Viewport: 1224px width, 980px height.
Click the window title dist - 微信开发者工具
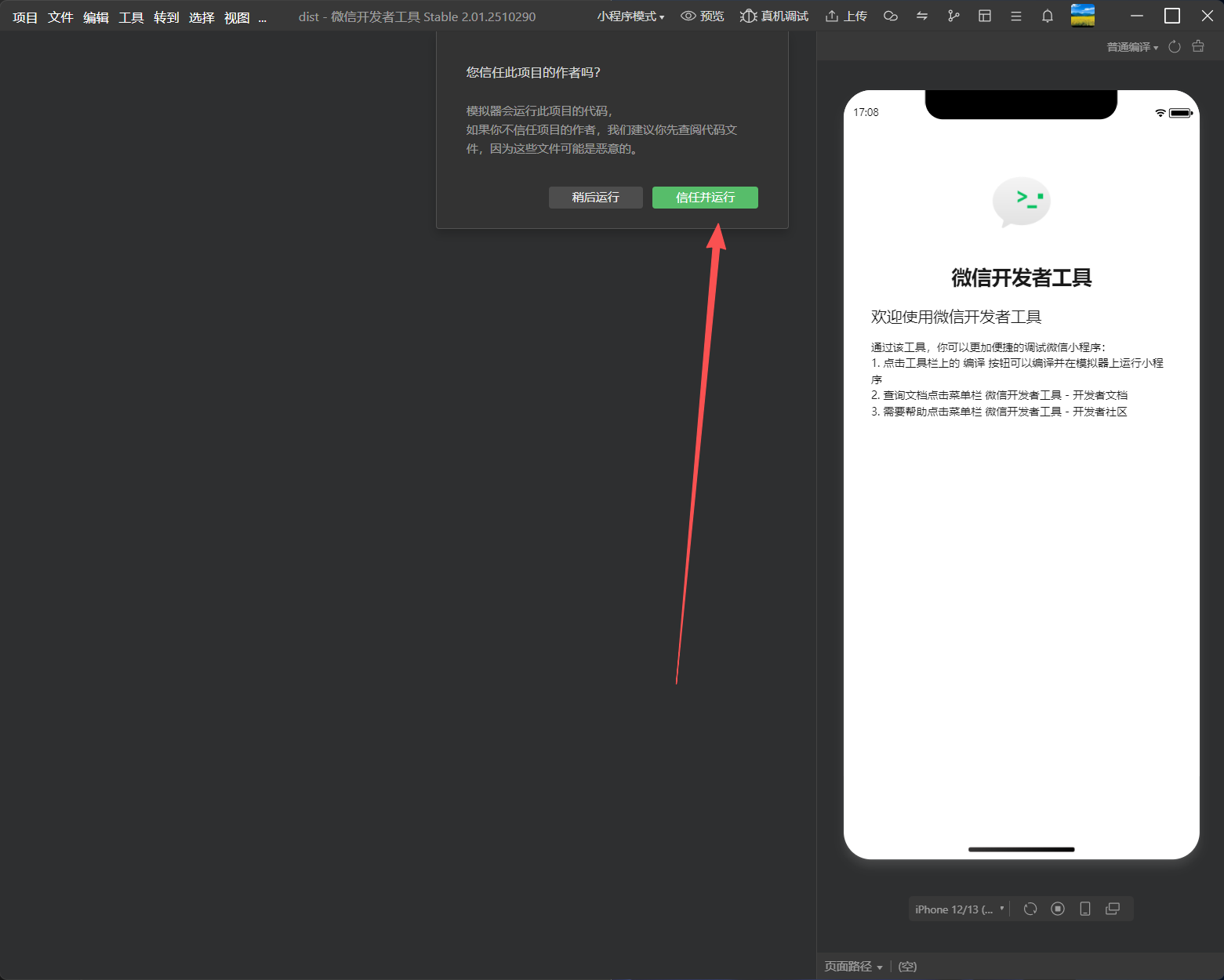(x=417, y=16)
